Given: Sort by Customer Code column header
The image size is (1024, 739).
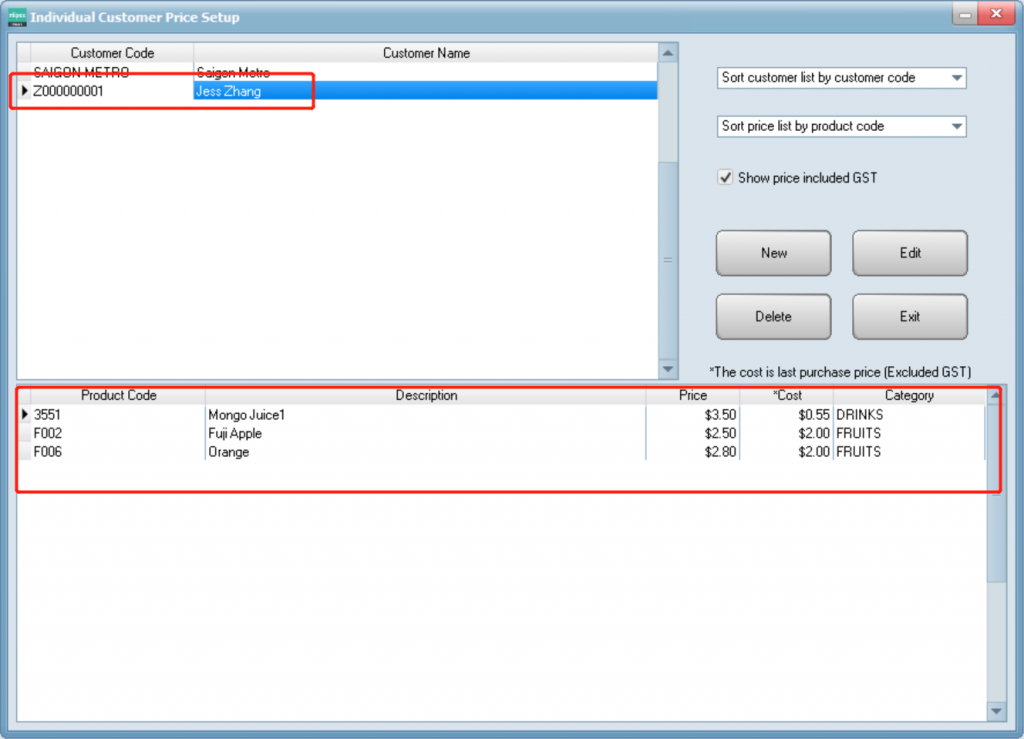Looking at the screenshot, I should point(112,53).
